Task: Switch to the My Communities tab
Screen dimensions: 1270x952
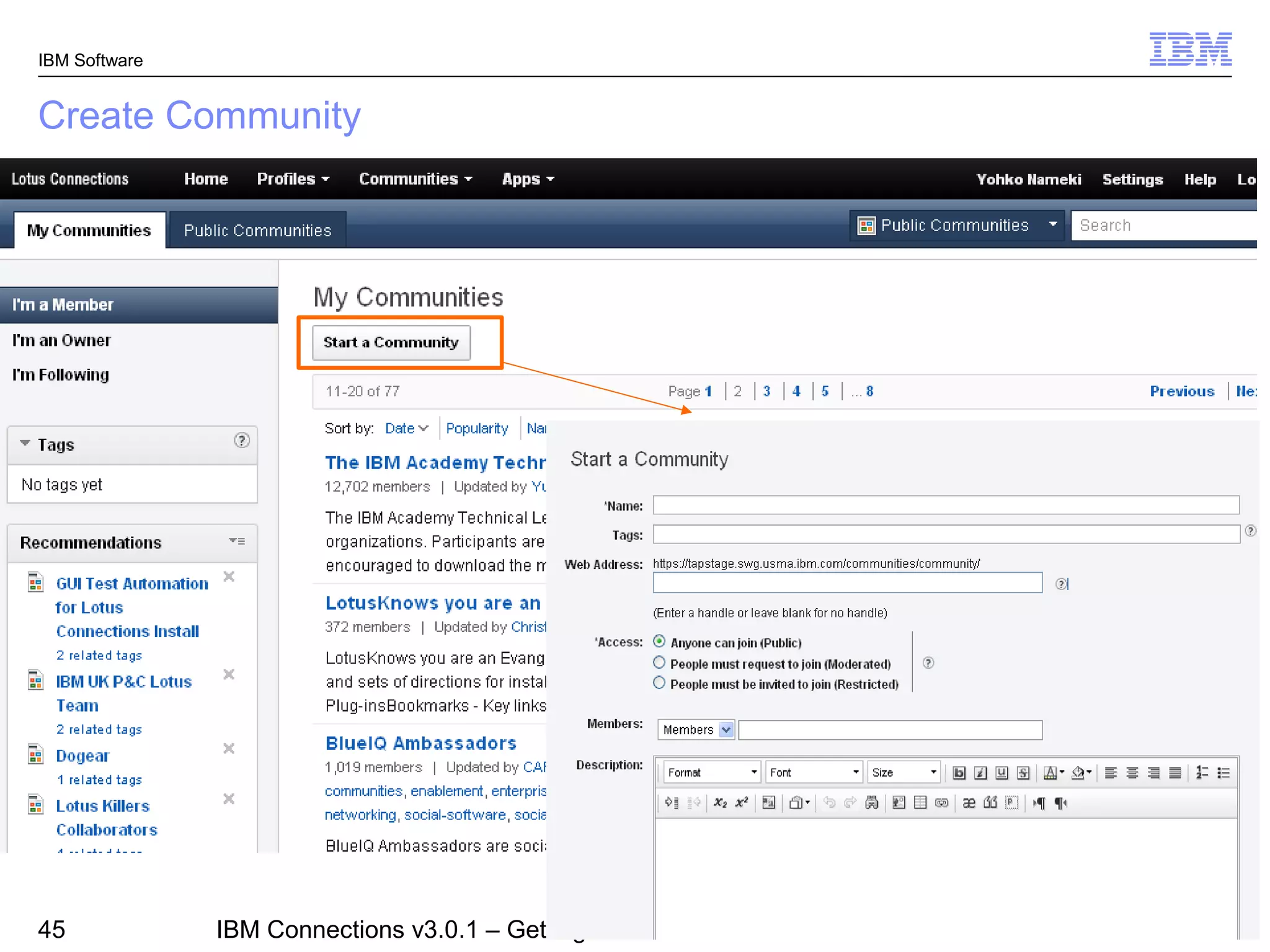Action: 89,230
